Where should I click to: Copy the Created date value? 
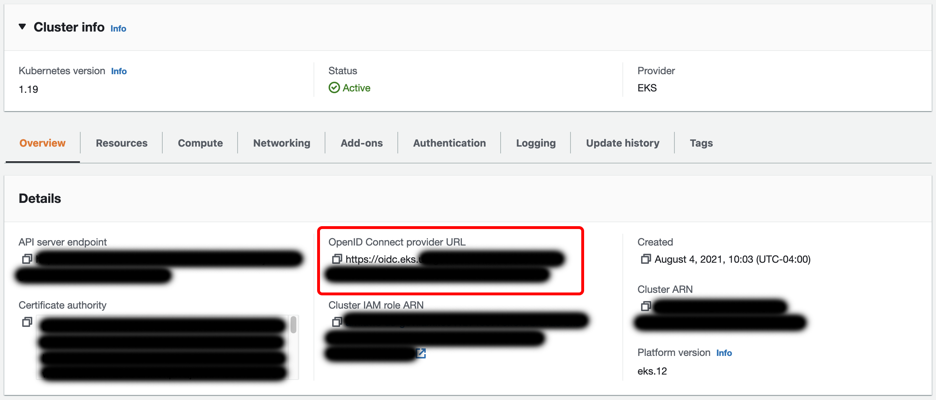646,259
